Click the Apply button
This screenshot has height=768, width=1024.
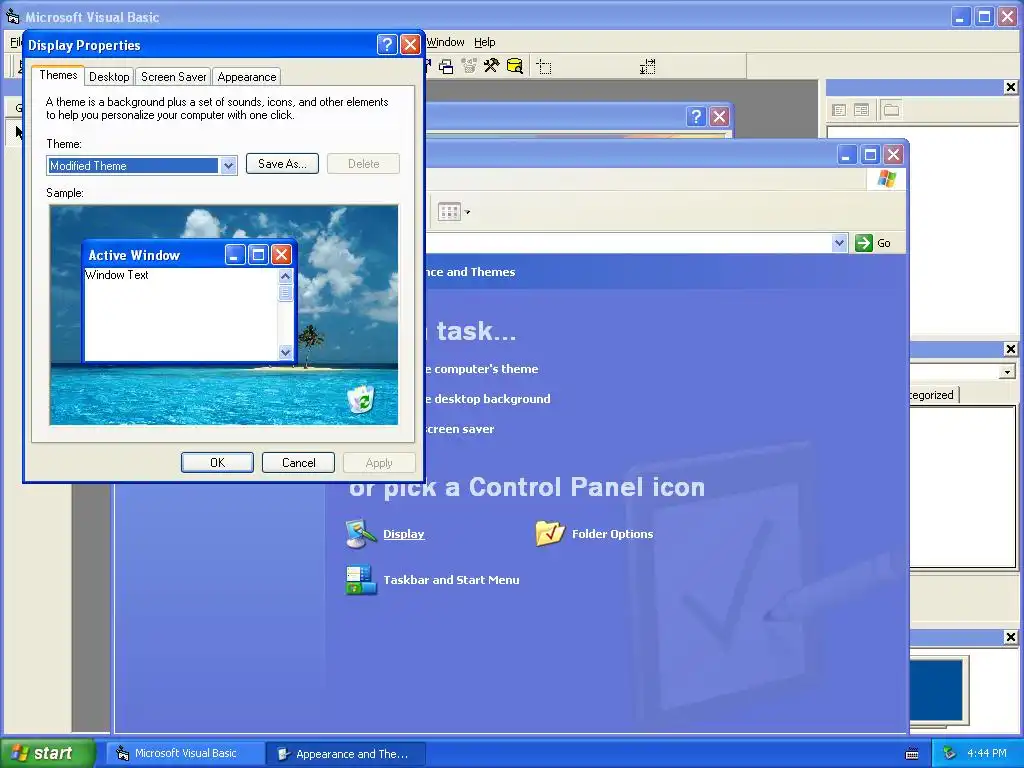tap(379, 462)
